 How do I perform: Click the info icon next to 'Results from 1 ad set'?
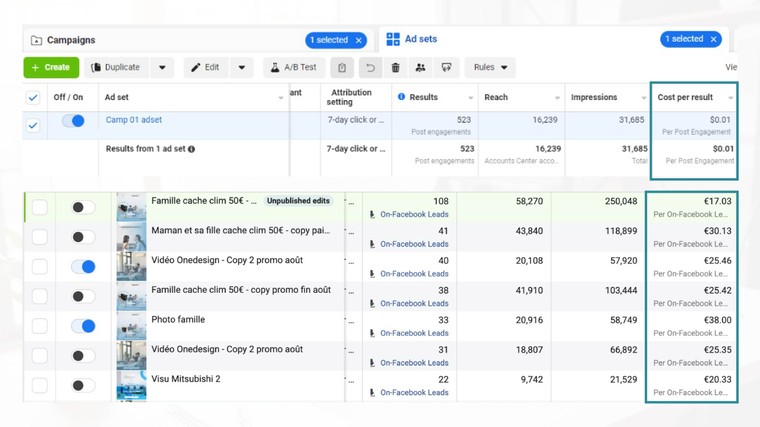coord(192,149)
